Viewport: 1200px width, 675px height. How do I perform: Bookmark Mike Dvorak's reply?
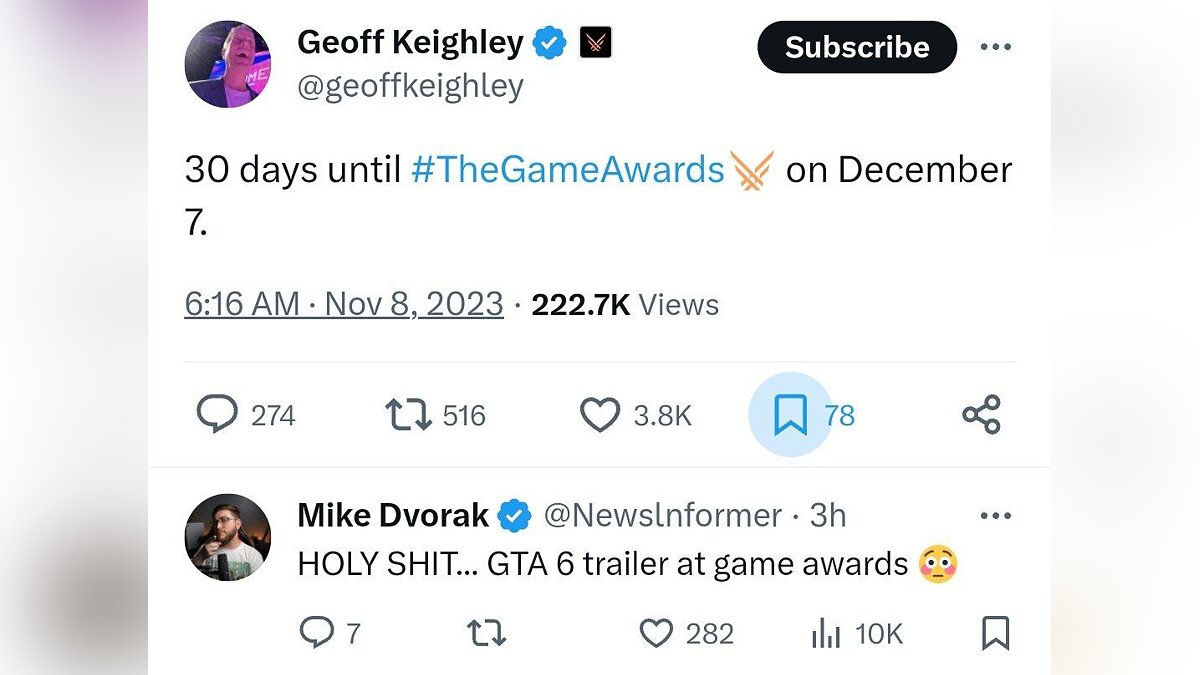point(995,633)
